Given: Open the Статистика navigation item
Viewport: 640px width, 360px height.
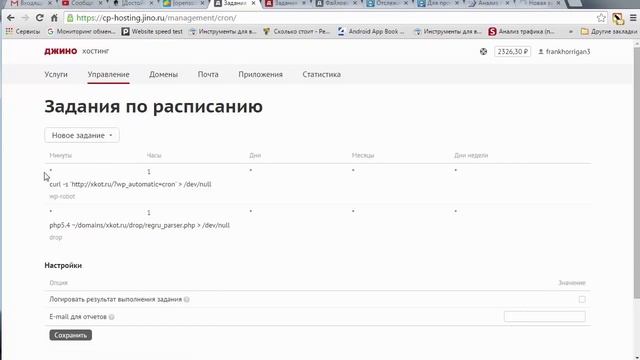Looking at the screenshot, I should (x=321, y=74).
